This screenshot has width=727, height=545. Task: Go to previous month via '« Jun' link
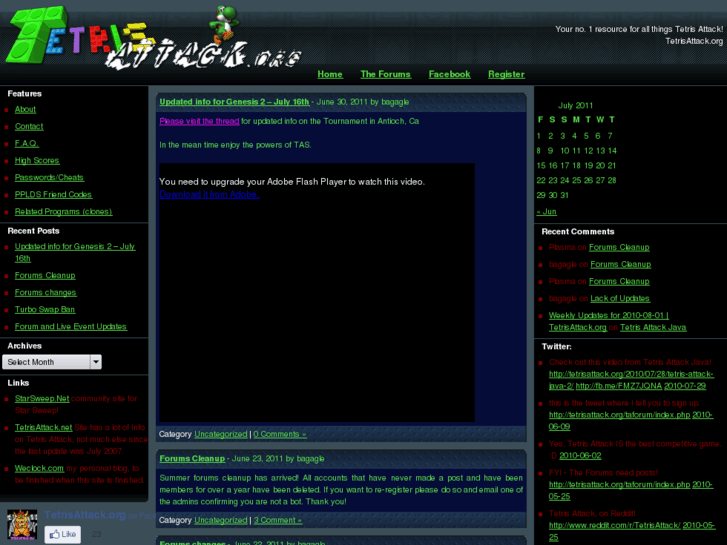546,212
